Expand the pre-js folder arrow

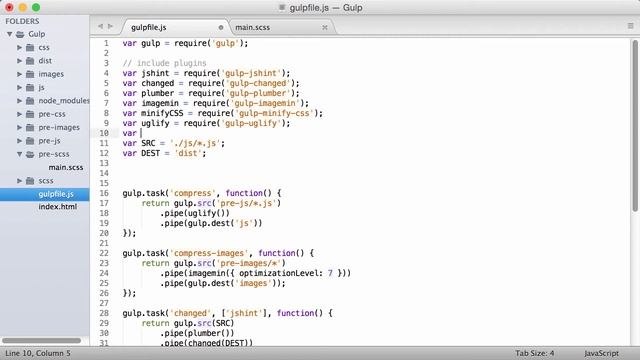tap(19, 141)
